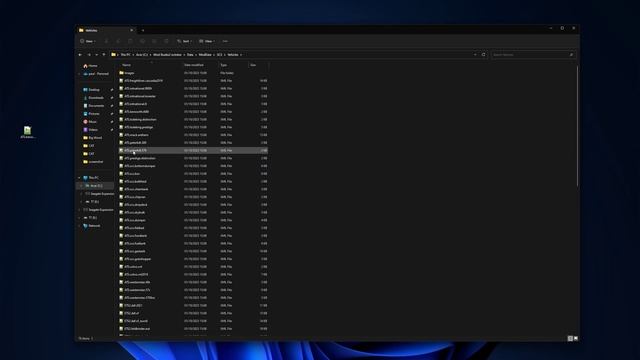The width and height of the screenshot is (640, 360).
Task: Select the Vehicles tab
Action: [105, 30]
